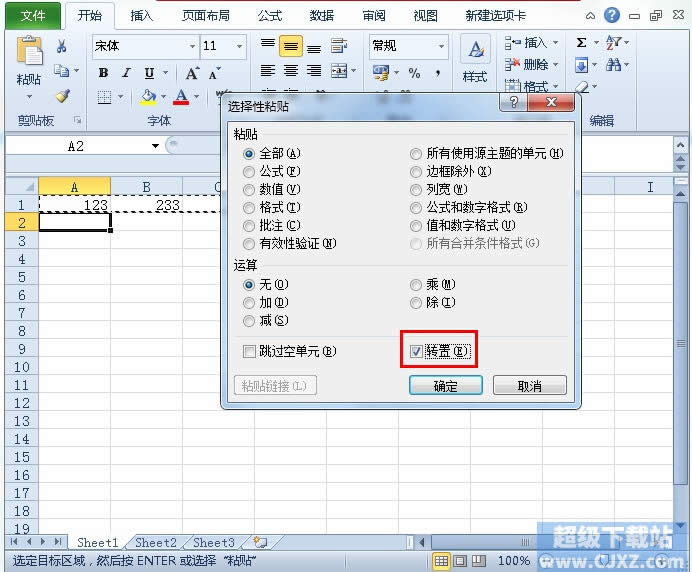
Task: Select 乘(M) operation
Action: pyautogui.click(x=432, y=284)
